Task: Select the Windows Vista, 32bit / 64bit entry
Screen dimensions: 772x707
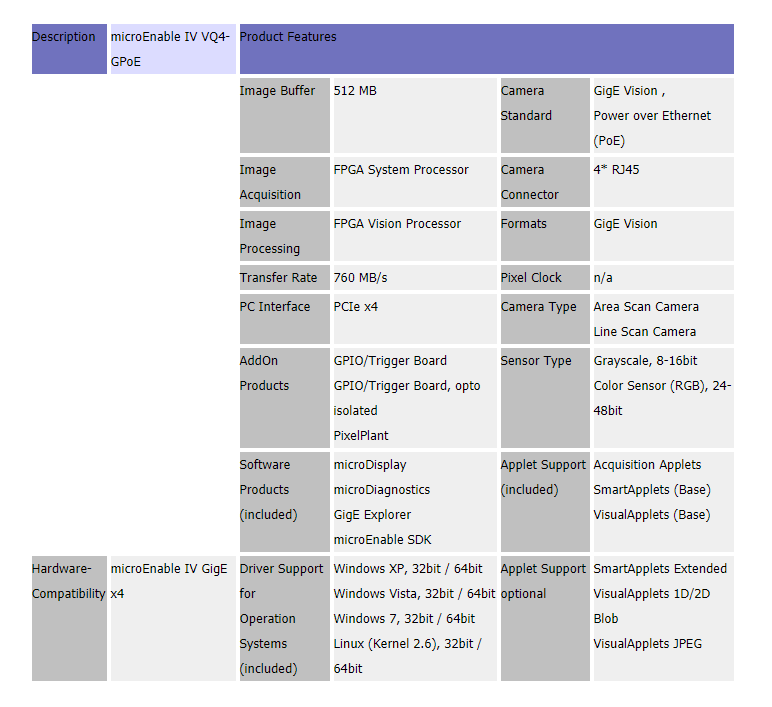Action: 414,594
